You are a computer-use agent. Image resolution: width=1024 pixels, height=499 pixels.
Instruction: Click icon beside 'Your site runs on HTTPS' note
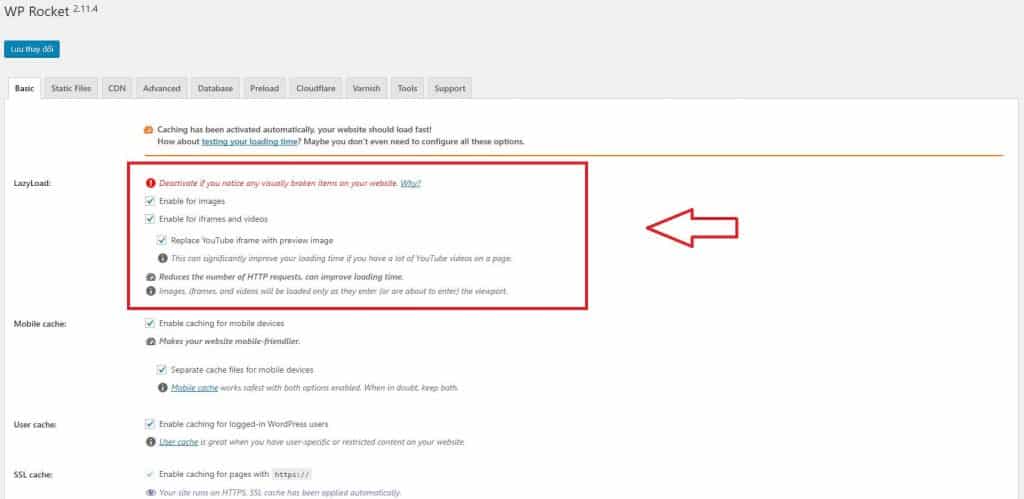click(150, 493)
